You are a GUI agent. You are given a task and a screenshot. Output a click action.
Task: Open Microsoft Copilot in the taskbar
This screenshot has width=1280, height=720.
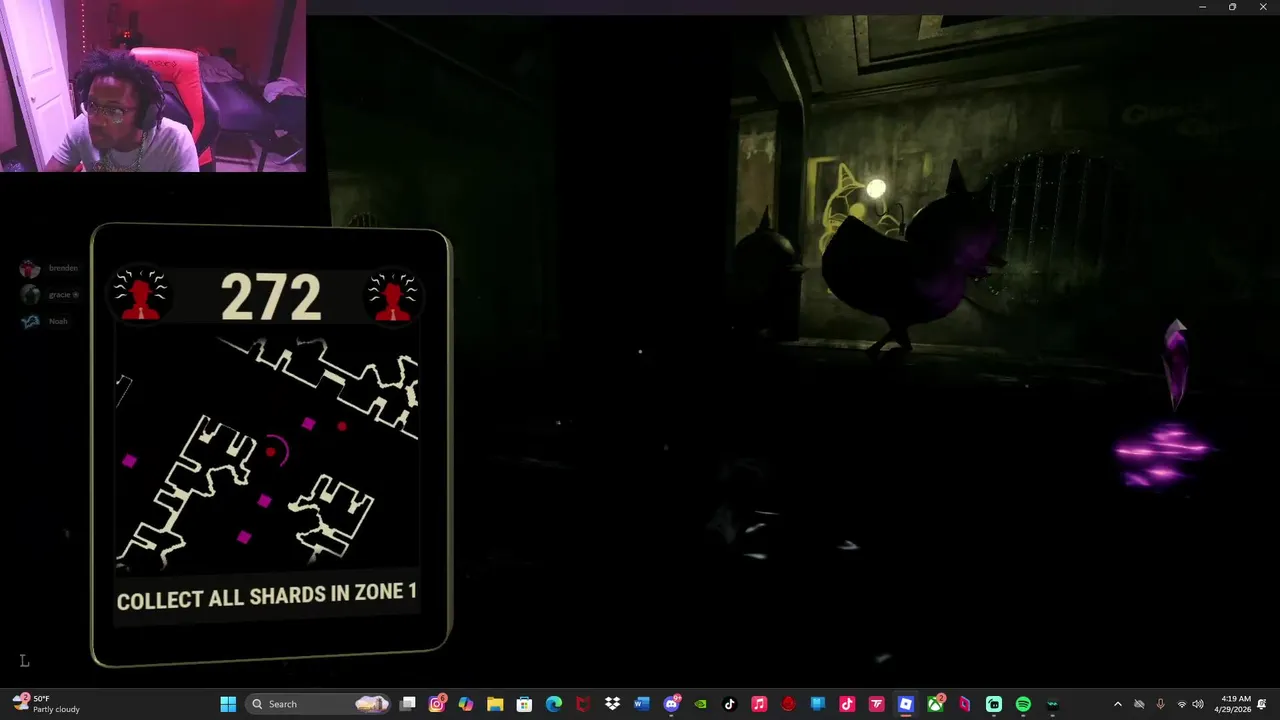466,704
